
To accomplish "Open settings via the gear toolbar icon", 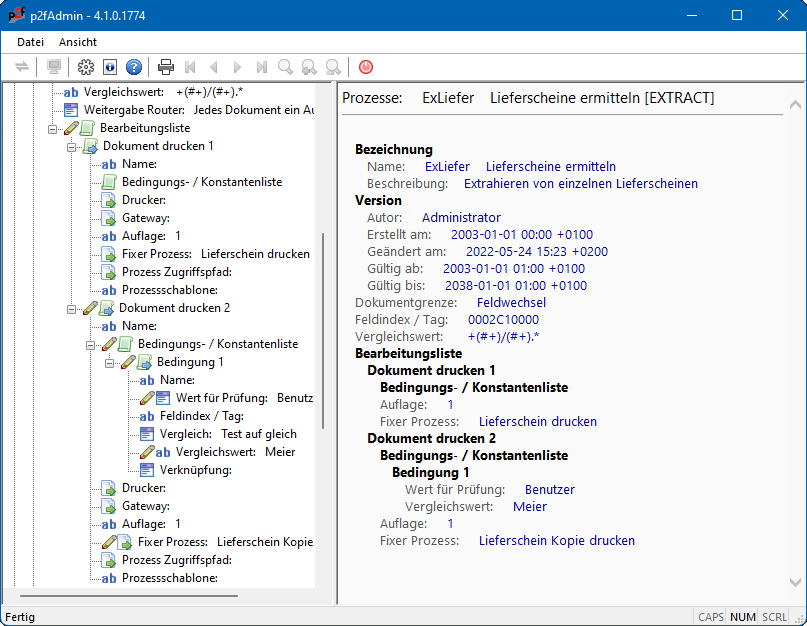I will pos(86,67).
